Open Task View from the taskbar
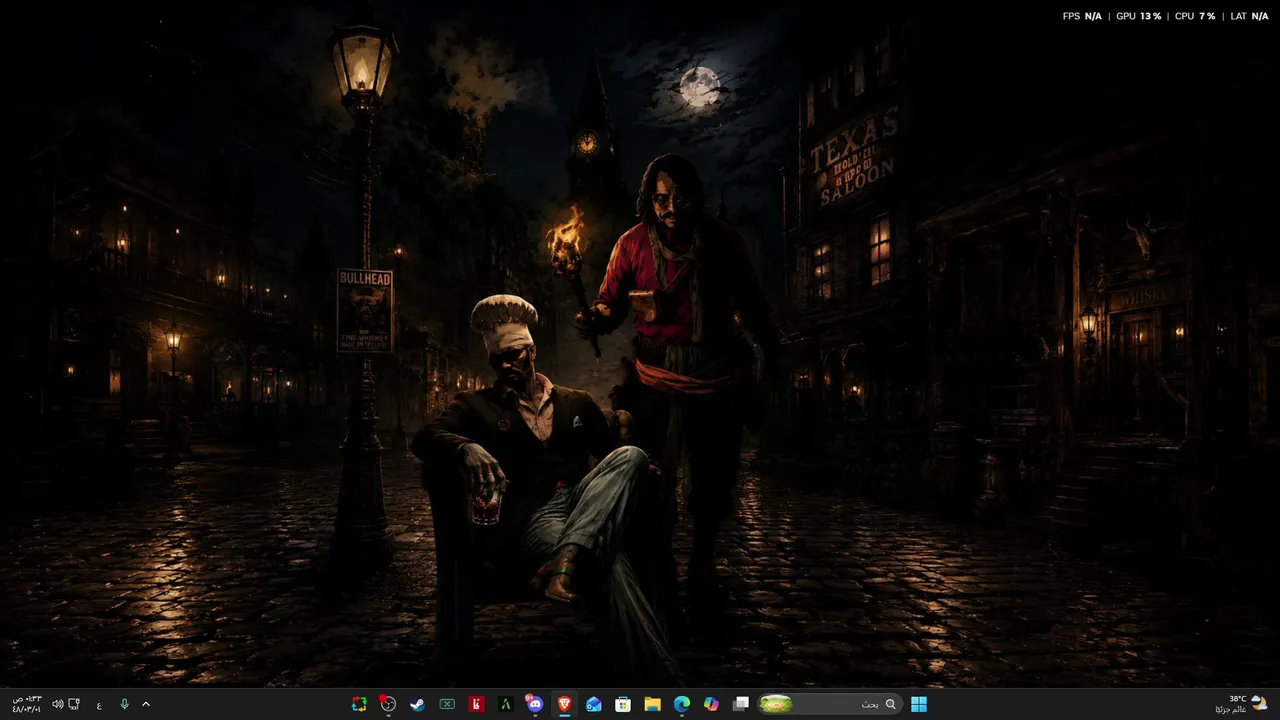The width and height of the screenshot is (1280, 720). 741,704
